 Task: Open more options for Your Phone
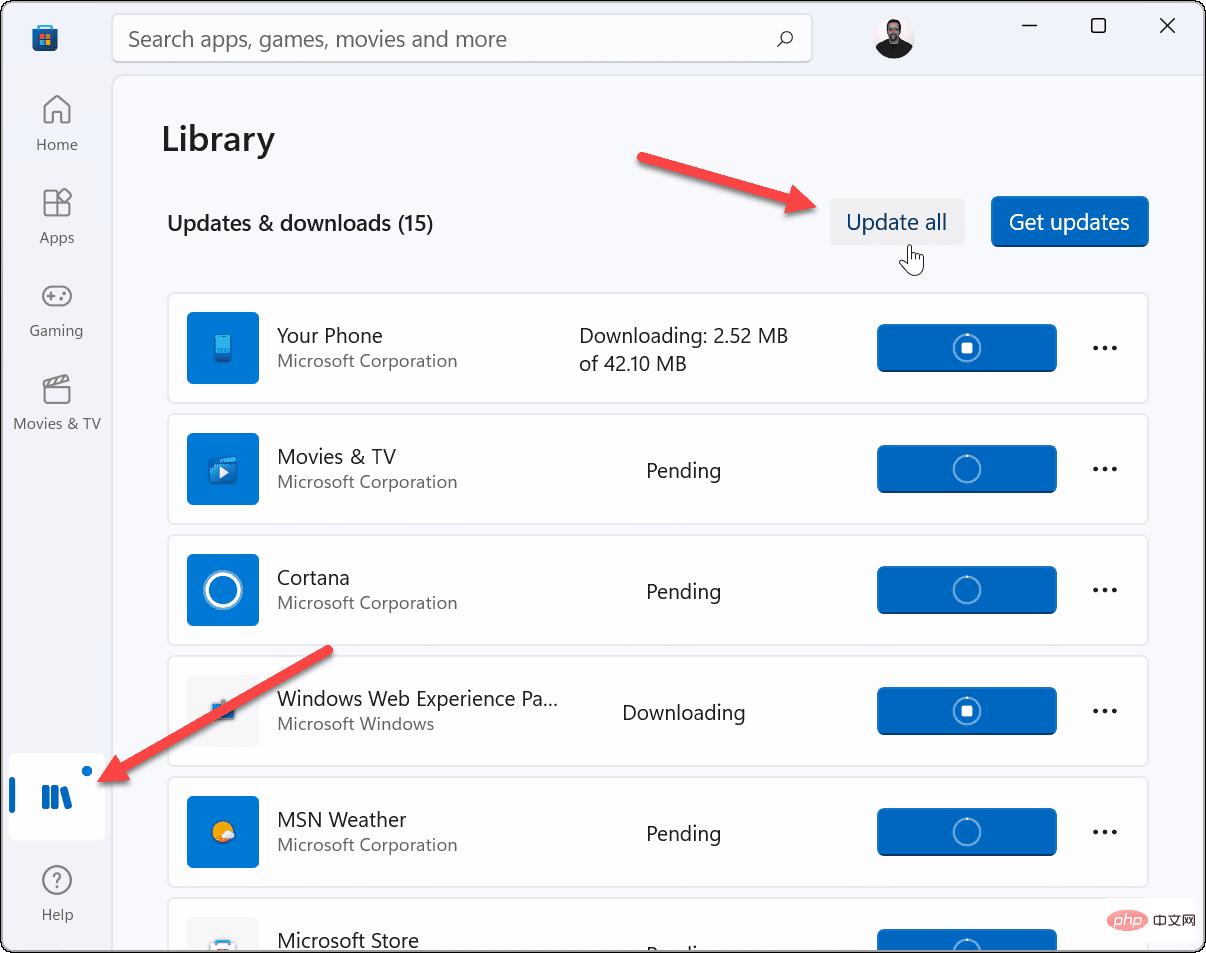click(1105, 348)
